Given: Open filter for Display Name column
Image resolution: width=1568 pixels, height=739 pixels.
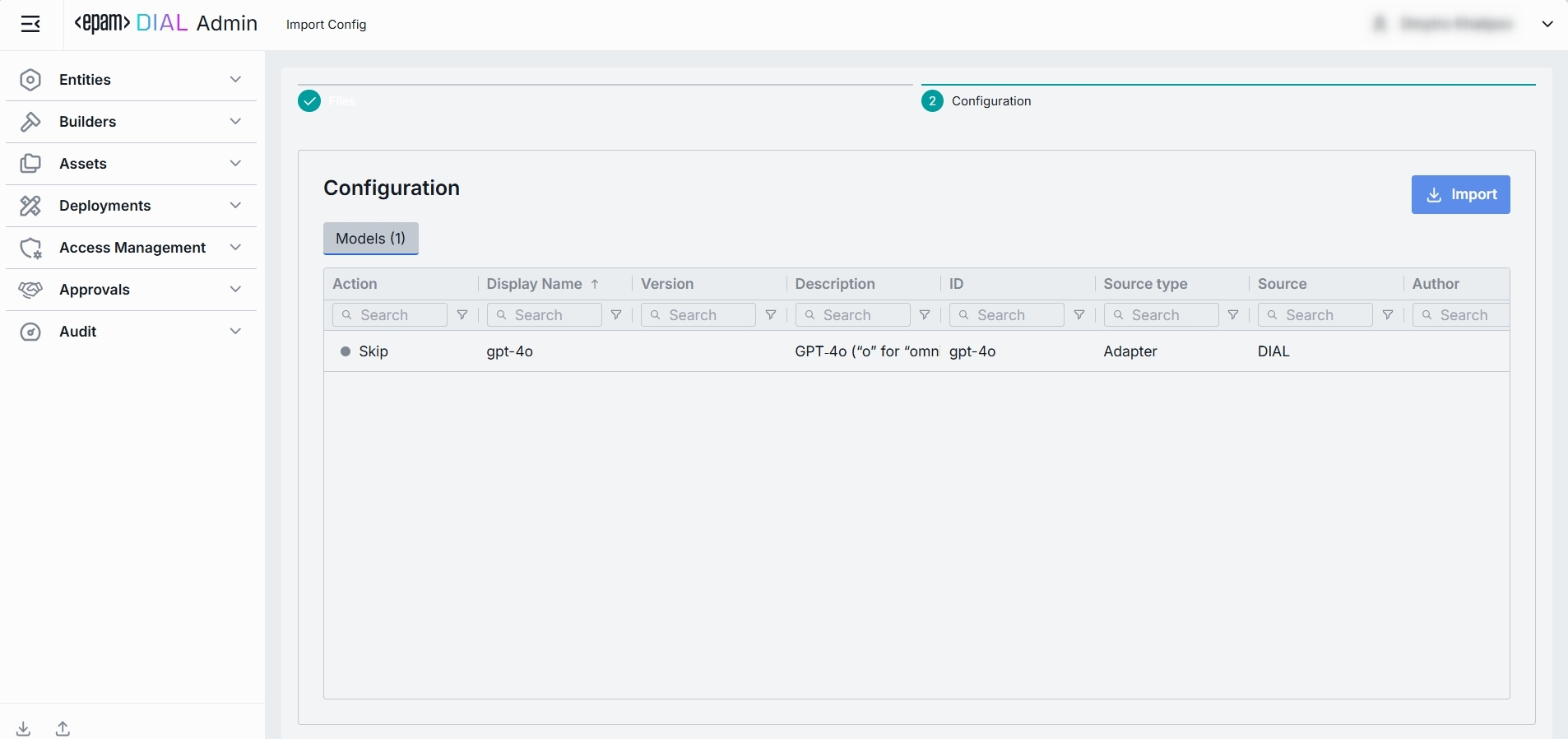Looking at the screenshot, I should pyautogui.click(x=616, y=315).
